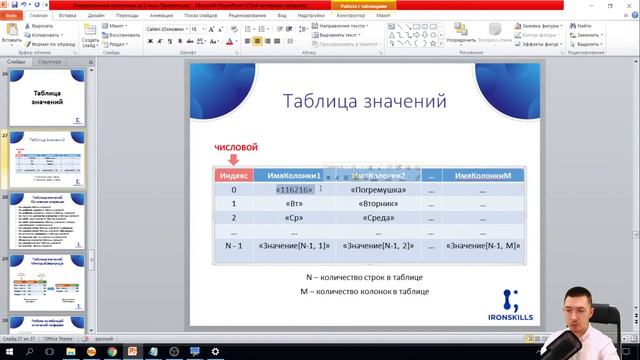Image resolution: width=640 pixels, height=360 pixels.
Task: Switch to Outline (Структура) pane tab
Action: 50,62
